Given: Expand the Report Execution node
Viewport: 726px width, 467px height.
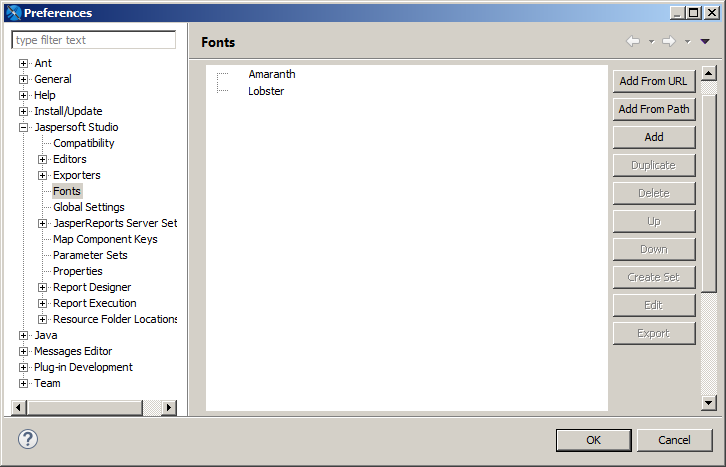Looking at the screenshot, I should pyautogui.click(x=42, y=304).
